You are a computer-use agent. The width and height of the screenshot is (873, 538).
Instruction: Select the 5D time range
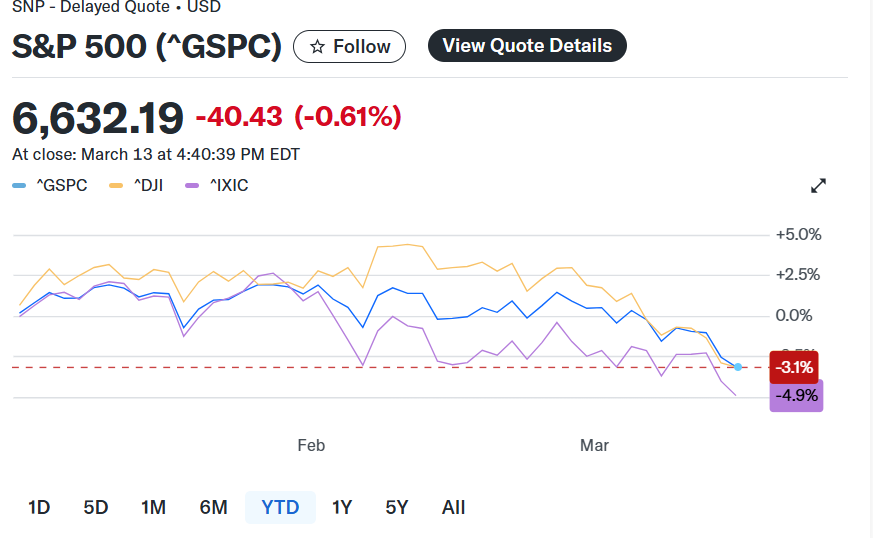[96, 507]
